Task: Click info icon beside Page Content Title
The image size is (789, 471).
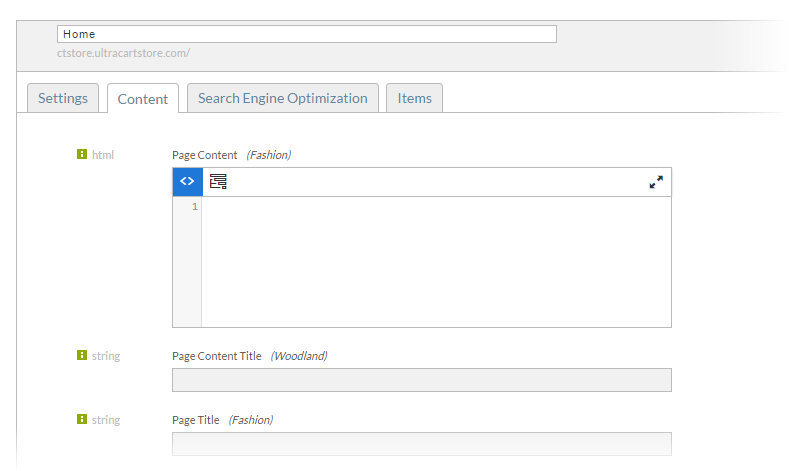Action: [82, 355]
